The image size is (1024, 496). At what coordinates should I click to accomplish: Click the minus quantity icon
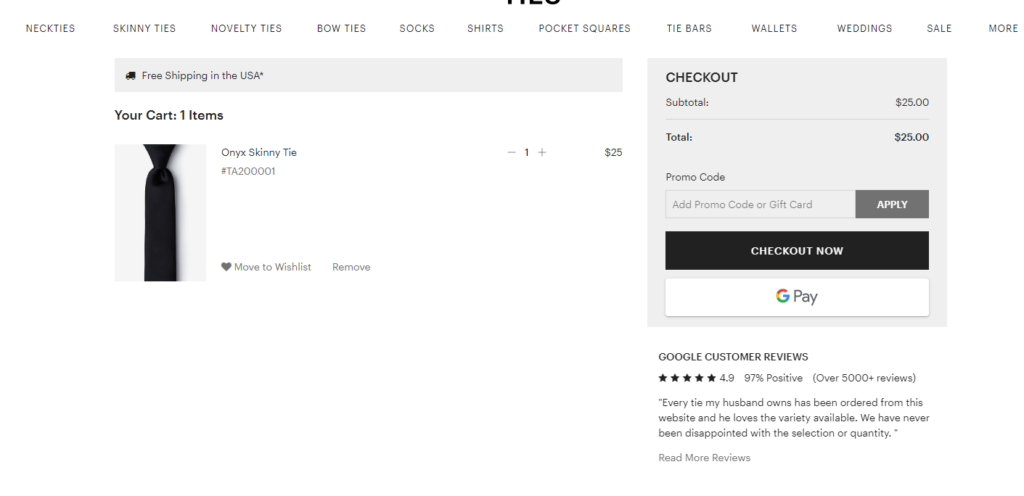point(511,153)
